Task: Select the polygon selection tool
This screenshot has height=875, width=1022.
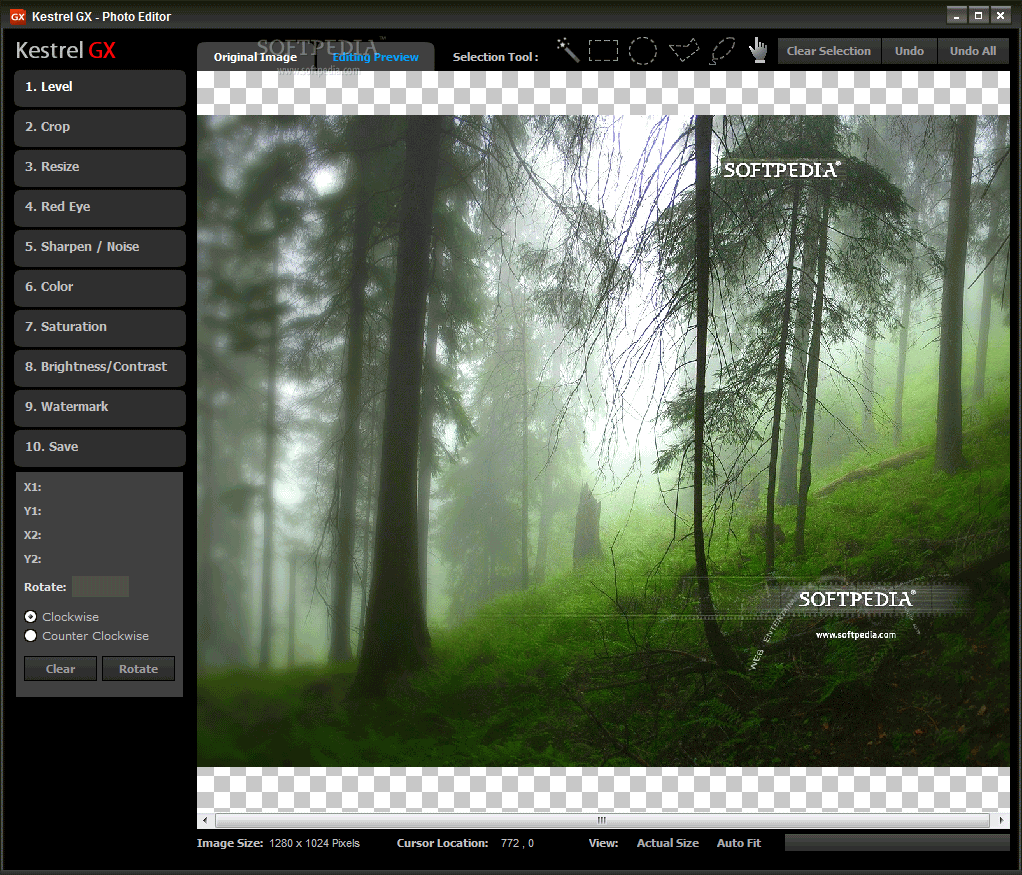Action: point(684,50)
